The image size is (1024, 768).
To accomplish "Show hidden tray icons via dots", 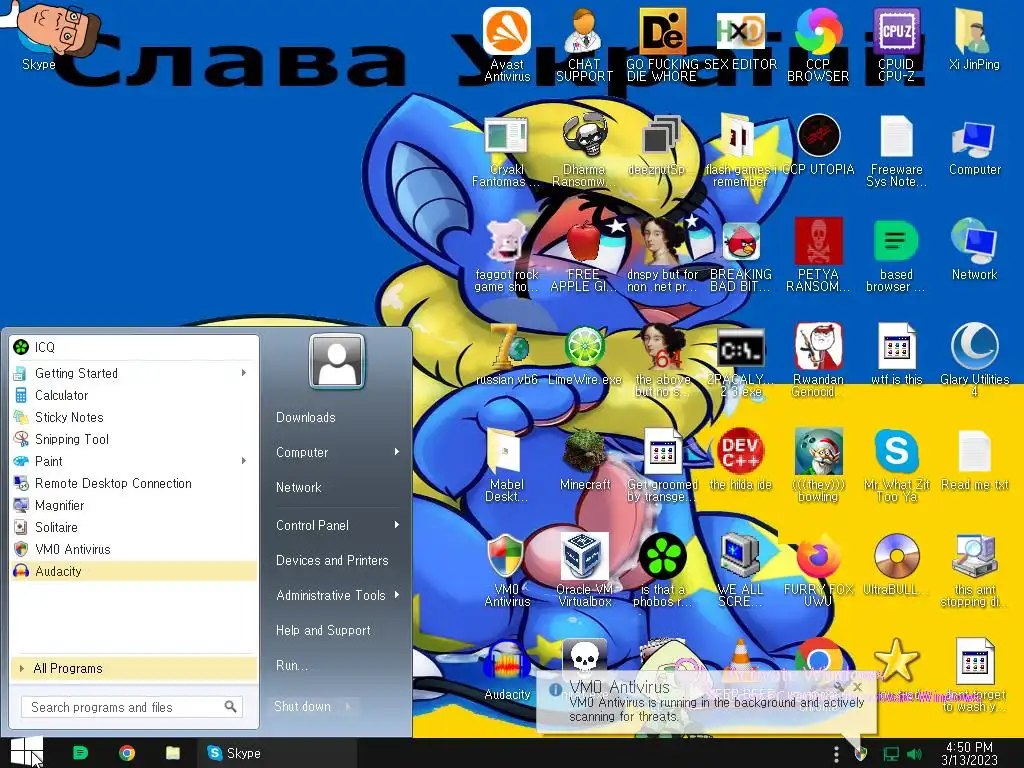I will click(836, 754).
